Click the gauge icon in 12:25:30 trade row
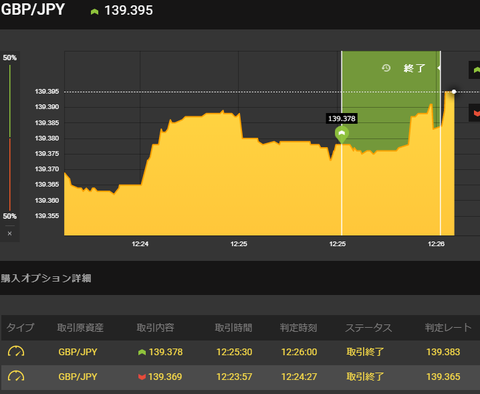The image size is (480, 394). 16,352
